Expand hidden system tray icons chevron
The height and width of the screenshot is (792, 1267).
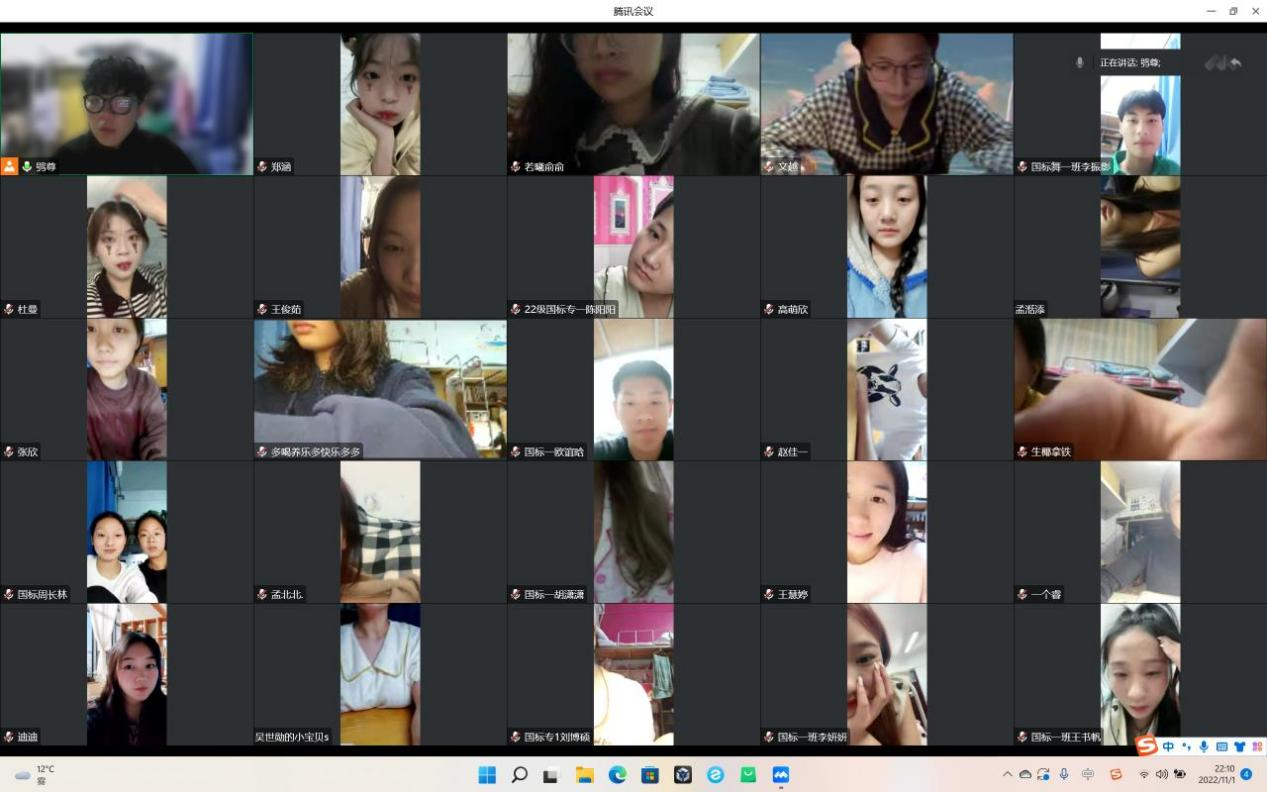tap(1007, 775)
